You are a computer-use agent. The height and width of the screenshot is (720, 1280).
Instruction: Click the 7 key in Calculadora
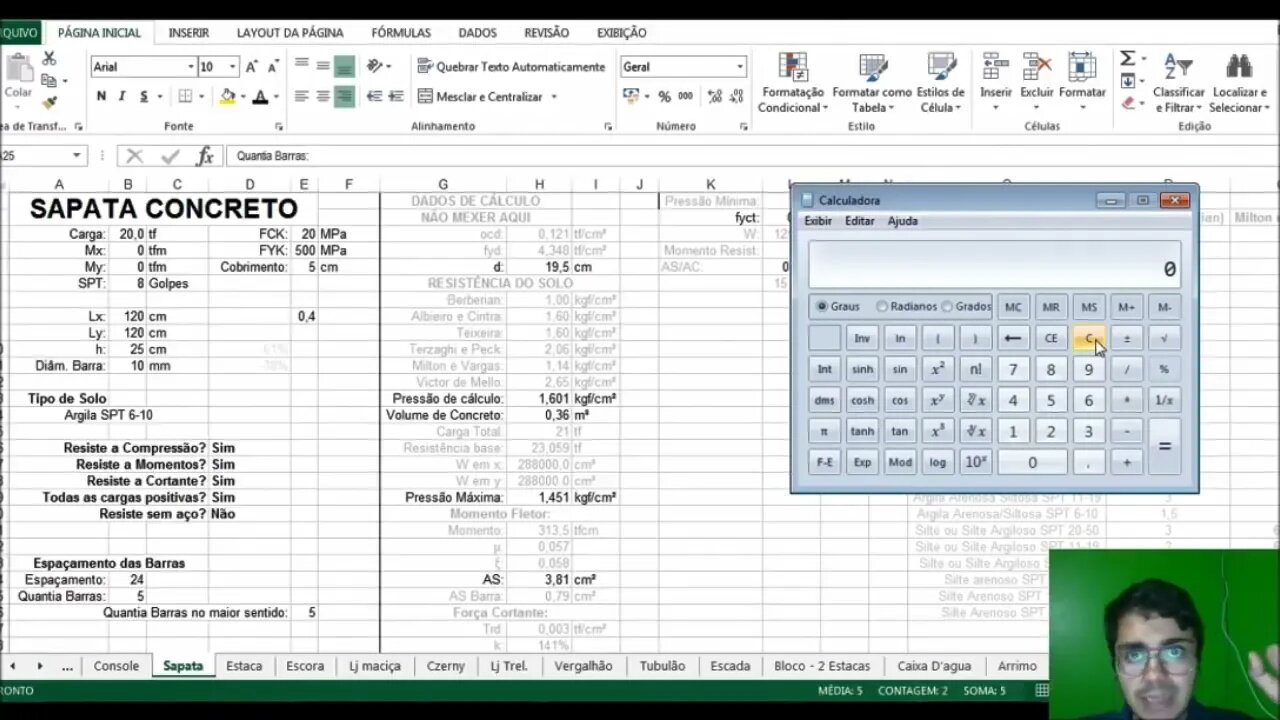click(1013, 370)
